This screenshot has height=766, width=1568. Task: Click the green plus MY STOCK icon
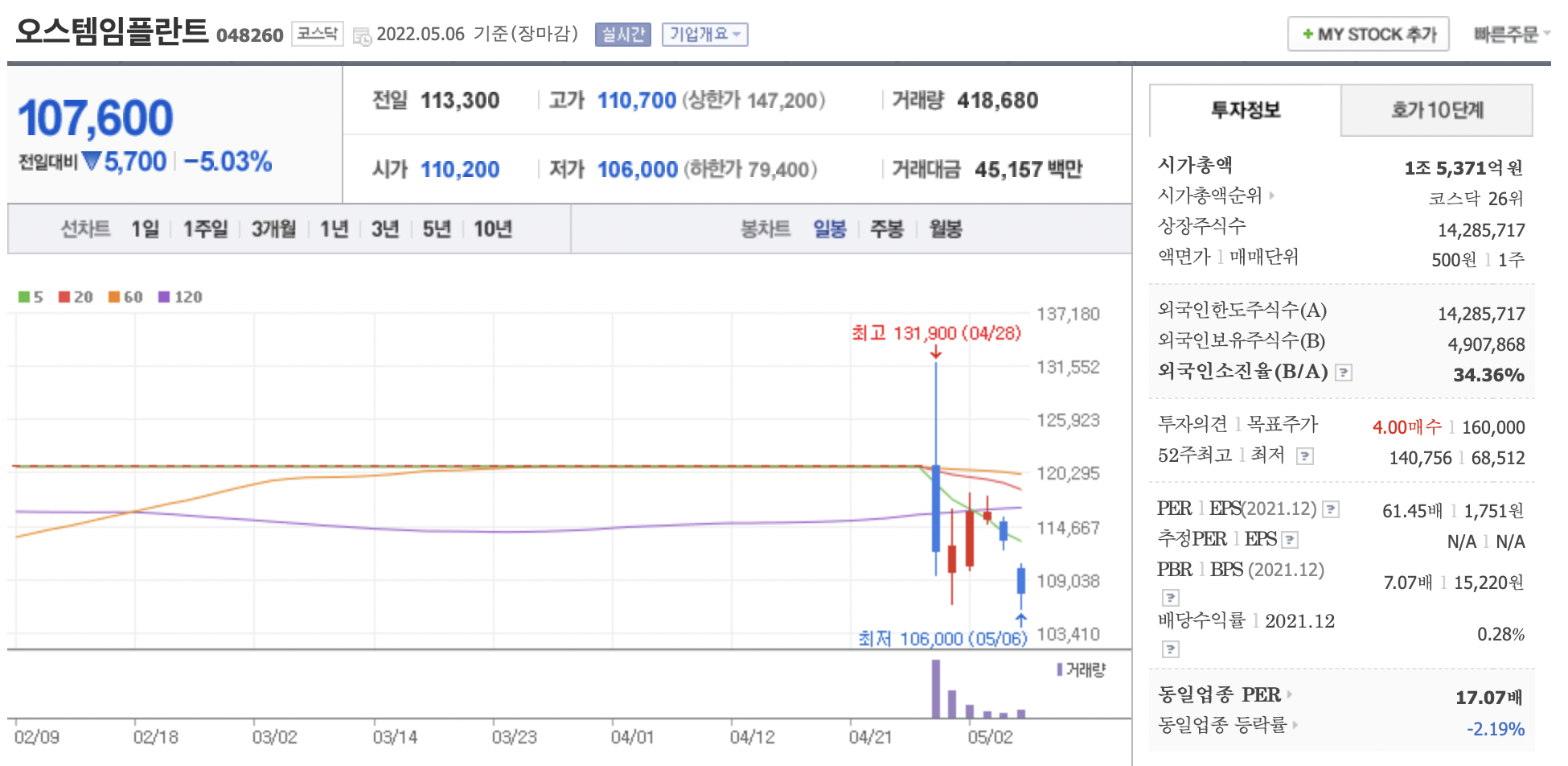click(x=1307, y=34)
